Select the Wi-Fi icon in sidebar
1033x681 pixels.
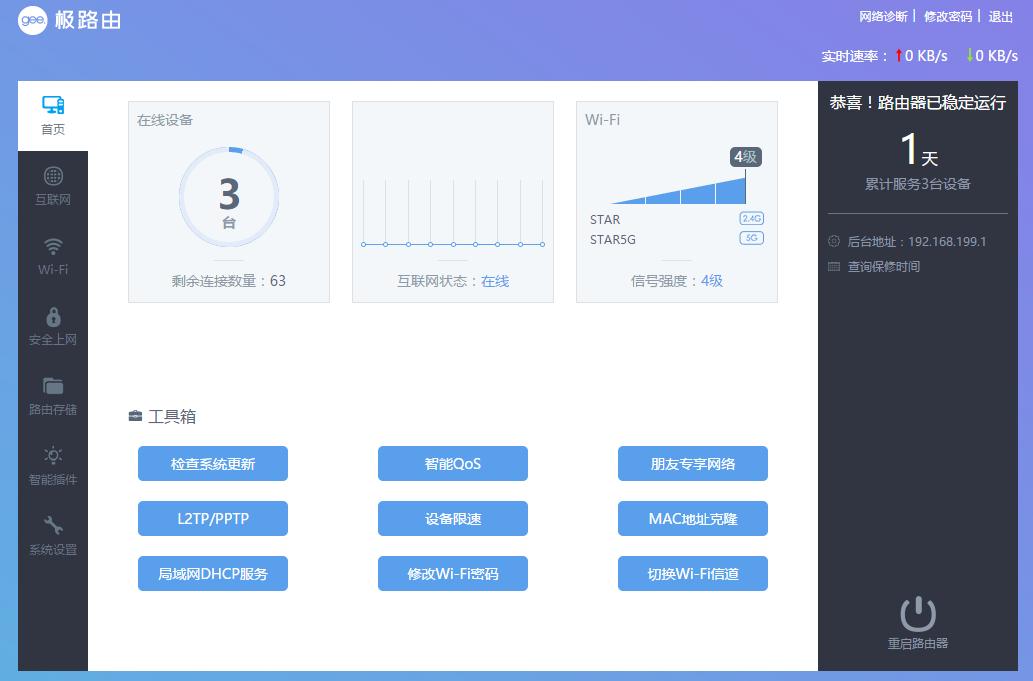53,247
